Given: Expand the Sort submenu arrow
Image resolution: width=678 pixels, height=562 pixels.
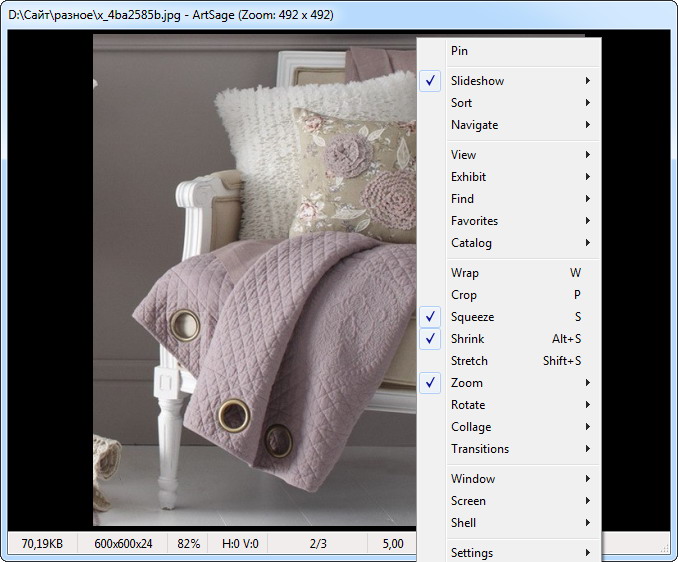Looking at the screenshot, I should point(588,103).
